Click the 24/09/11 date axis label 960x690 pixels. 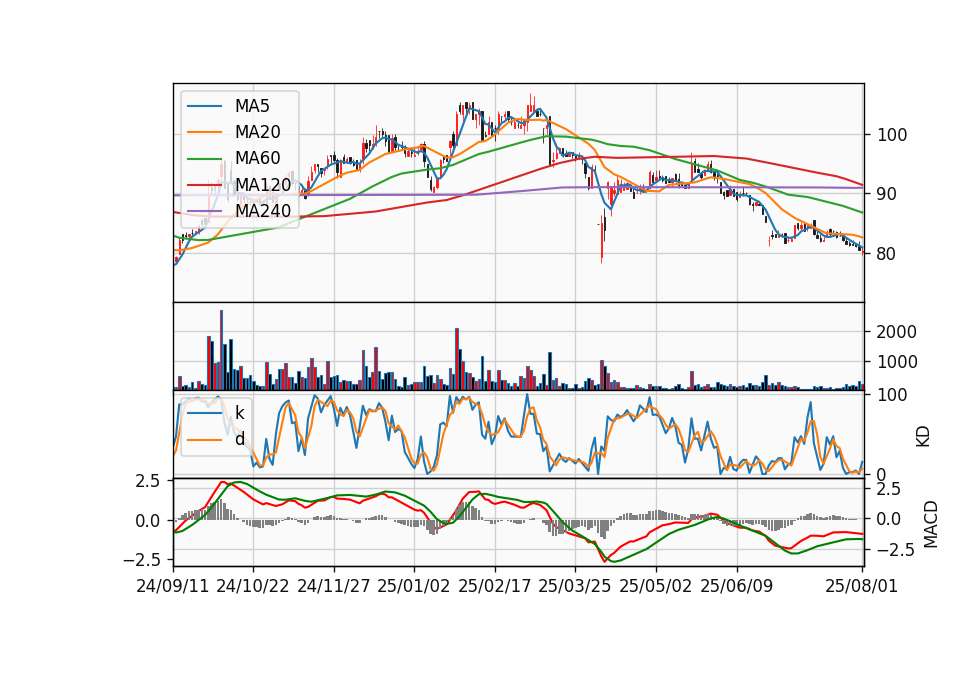coord(173,586)
